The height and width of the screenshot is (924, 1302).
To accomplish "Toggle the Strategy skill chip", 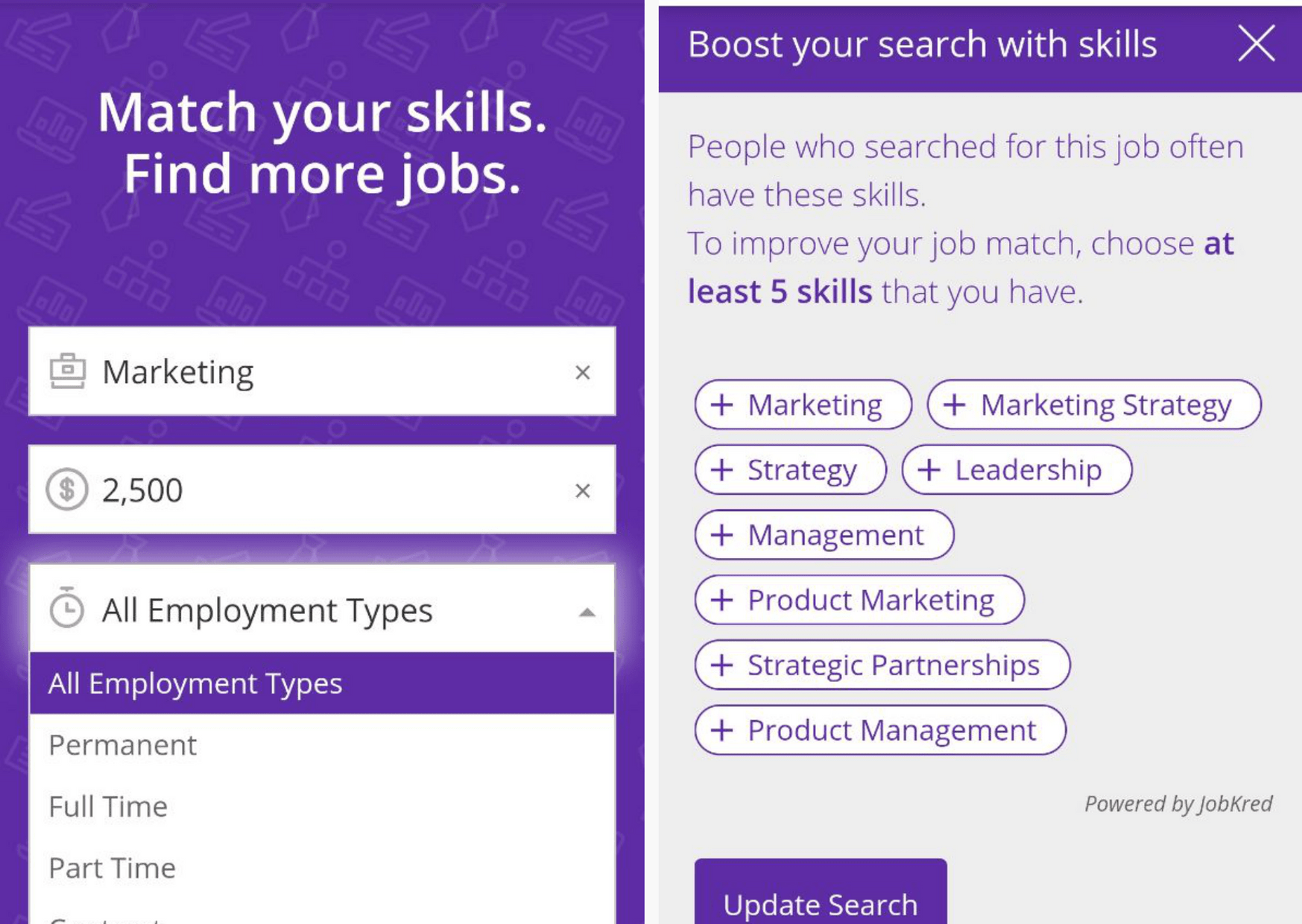I will click(790, 470).
